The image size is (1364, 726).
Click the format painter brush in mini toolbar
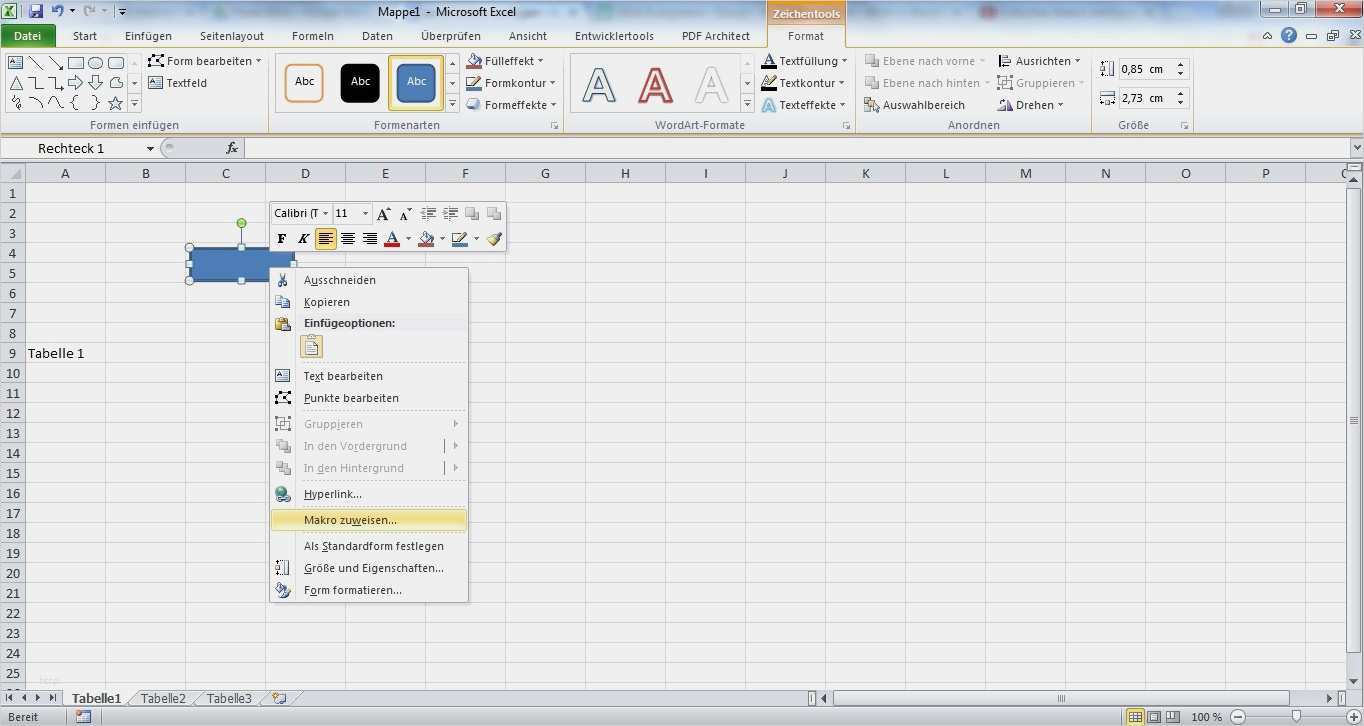pos(494,239)
